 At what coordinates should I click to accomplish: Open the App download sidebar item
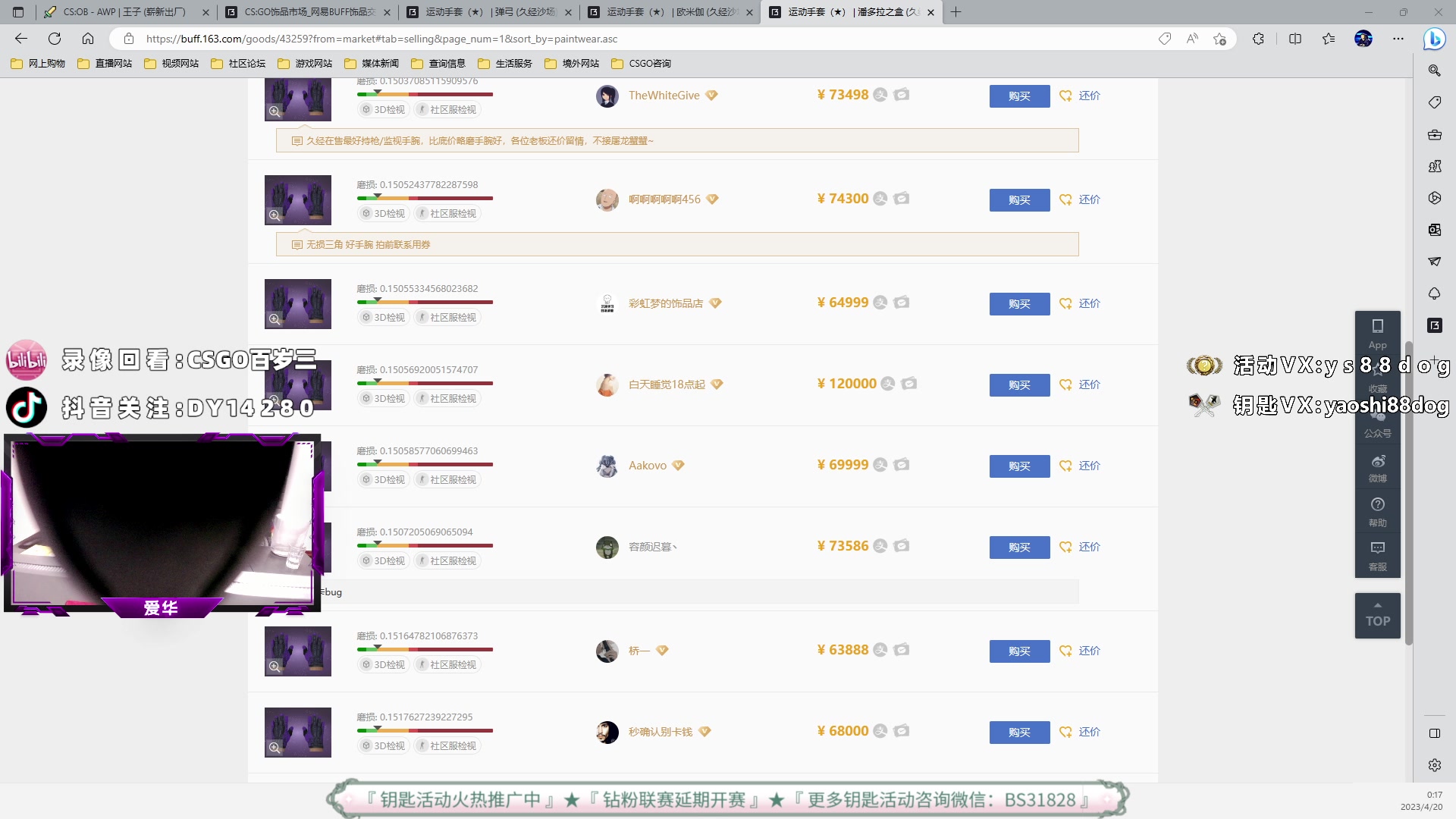pyautogui.click(x=1377, y=333)
